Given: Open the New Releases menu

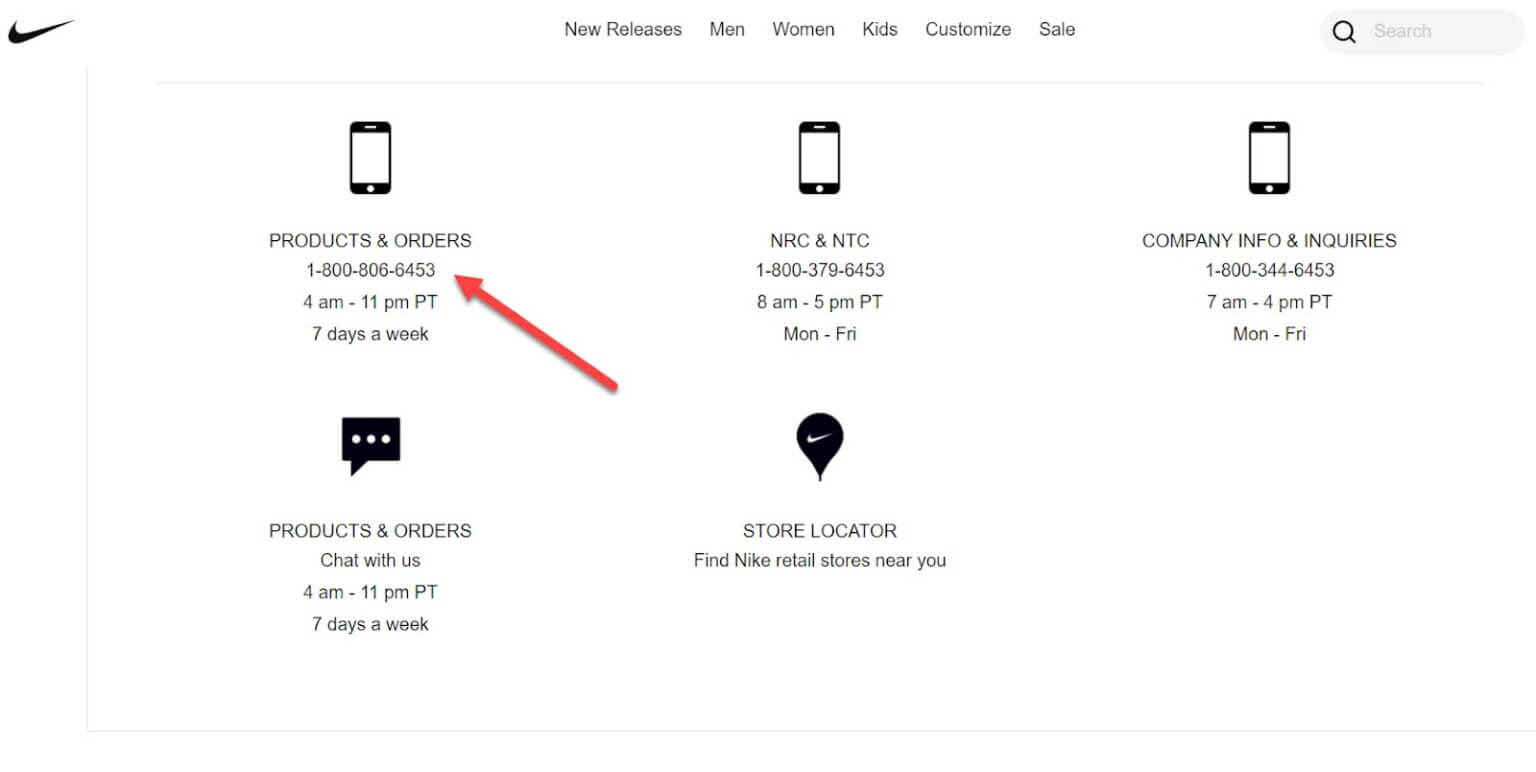Looking at the screenshot, I should (x=623, y=29).
